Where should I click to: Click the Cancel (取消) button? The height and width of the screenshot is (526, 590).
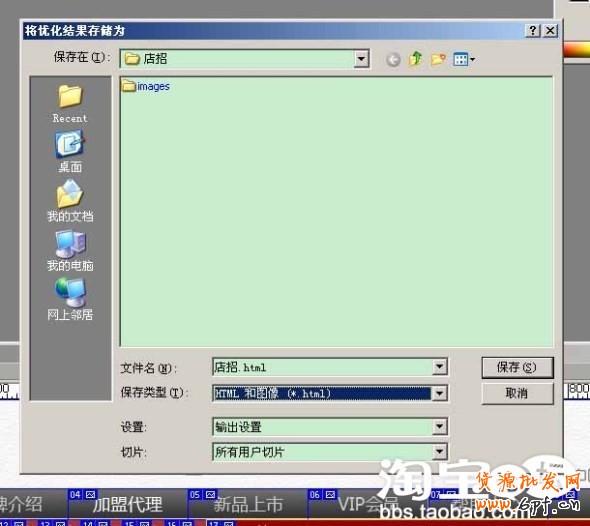(x=517, y=394)
